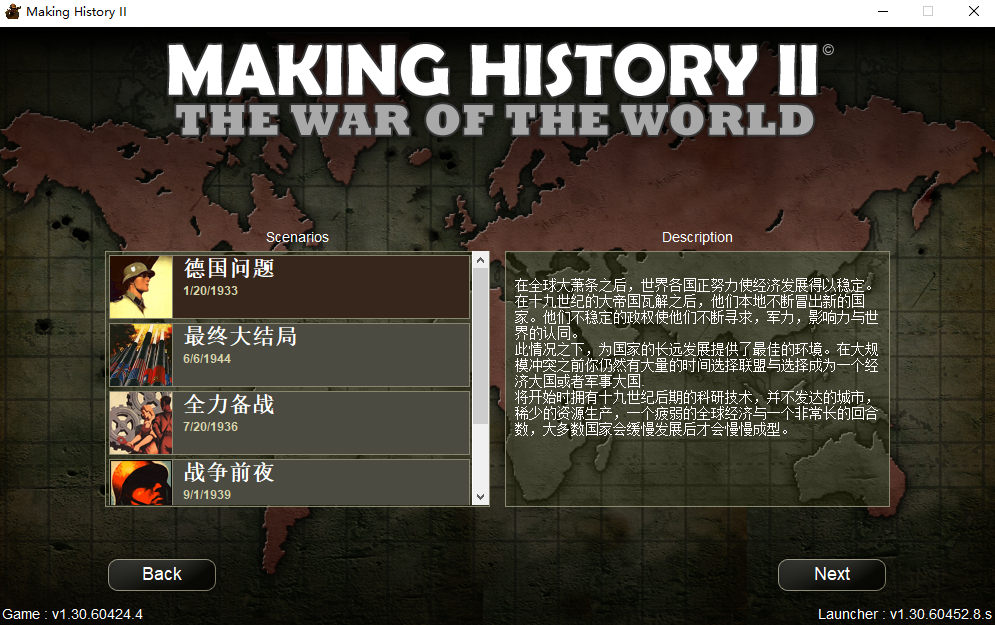Screen dimensions: 995x625
Task: Select the 德国问题 scenario title
Action: [229, 269]
